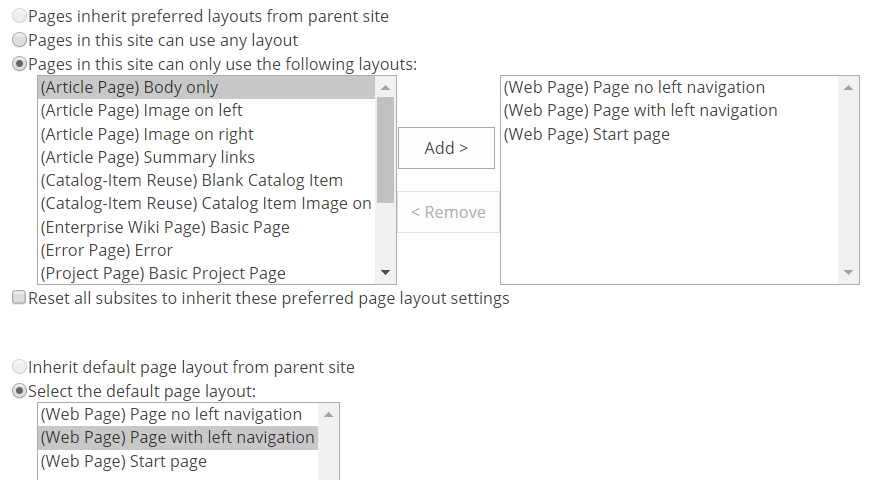The image size is (890, 480).
Task: Click the available layouts scrollbar thumb
Action: (x=385, y=150)
